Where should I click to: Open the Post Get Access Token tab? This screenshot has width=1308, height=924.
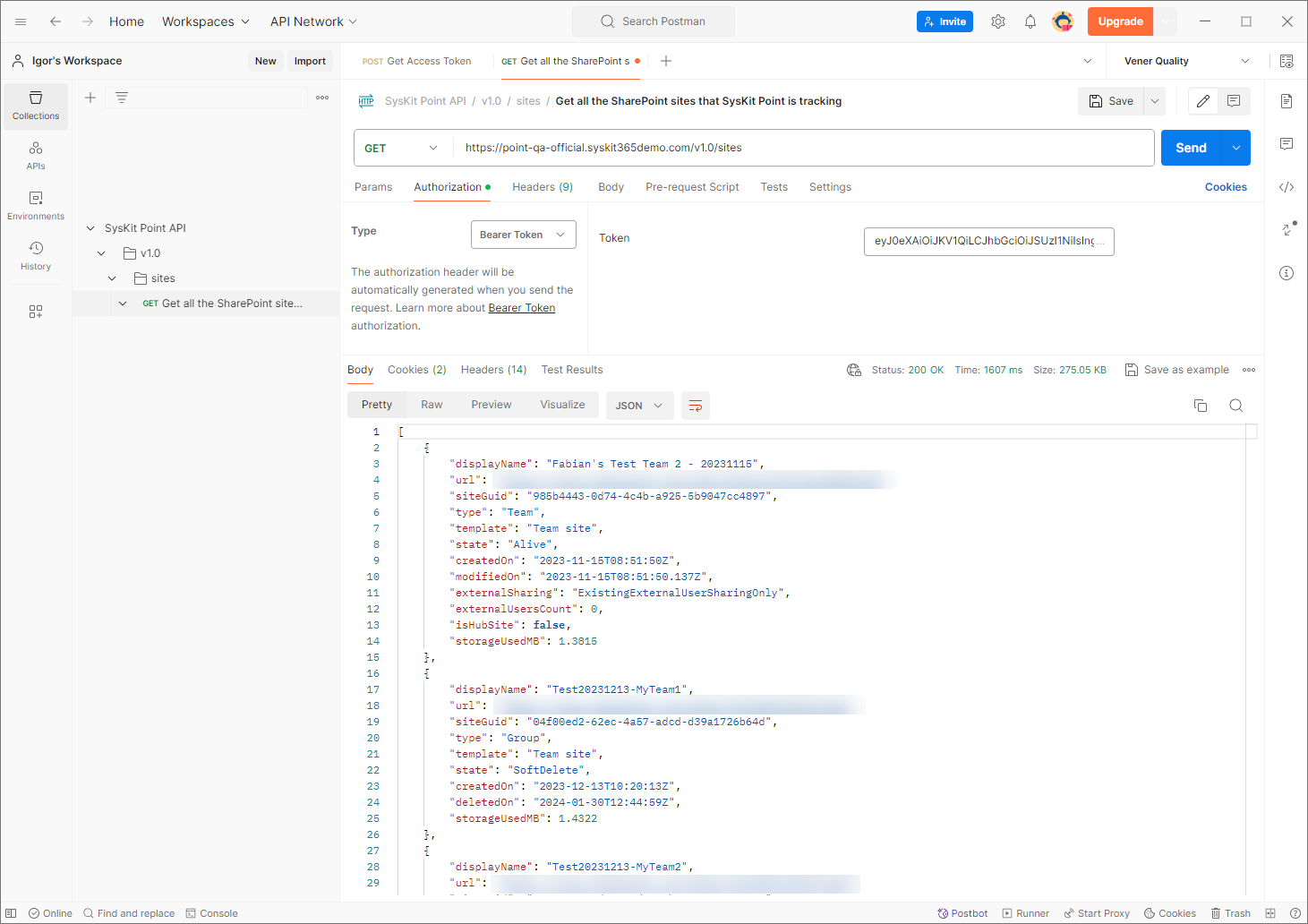[x=417, y=61]
